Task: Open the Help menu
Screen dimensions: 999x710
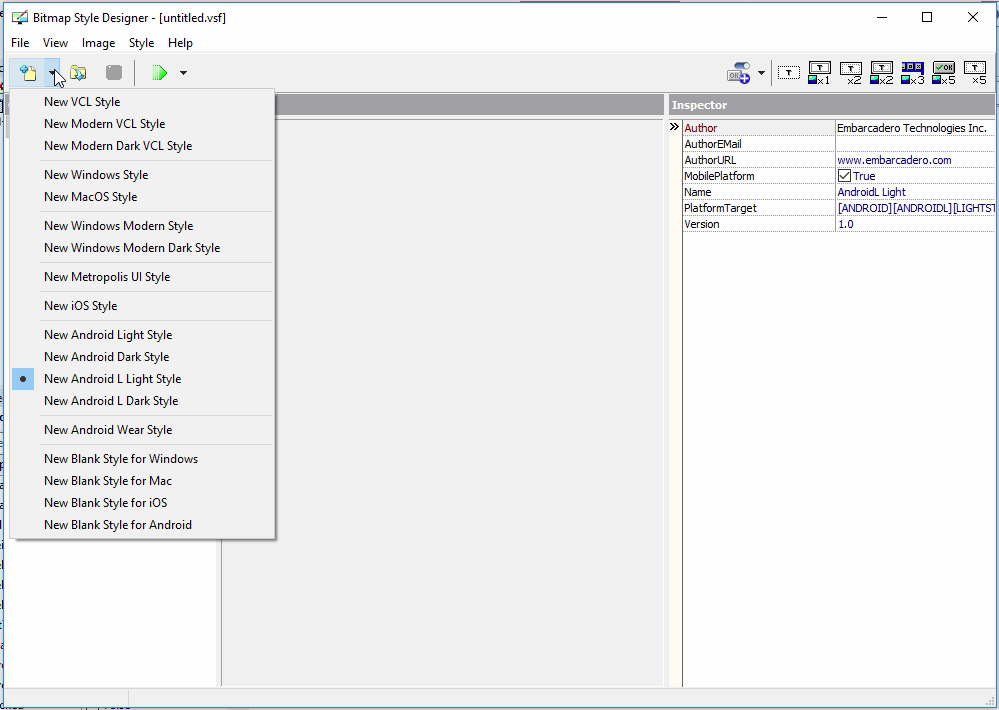Action: 180,43
